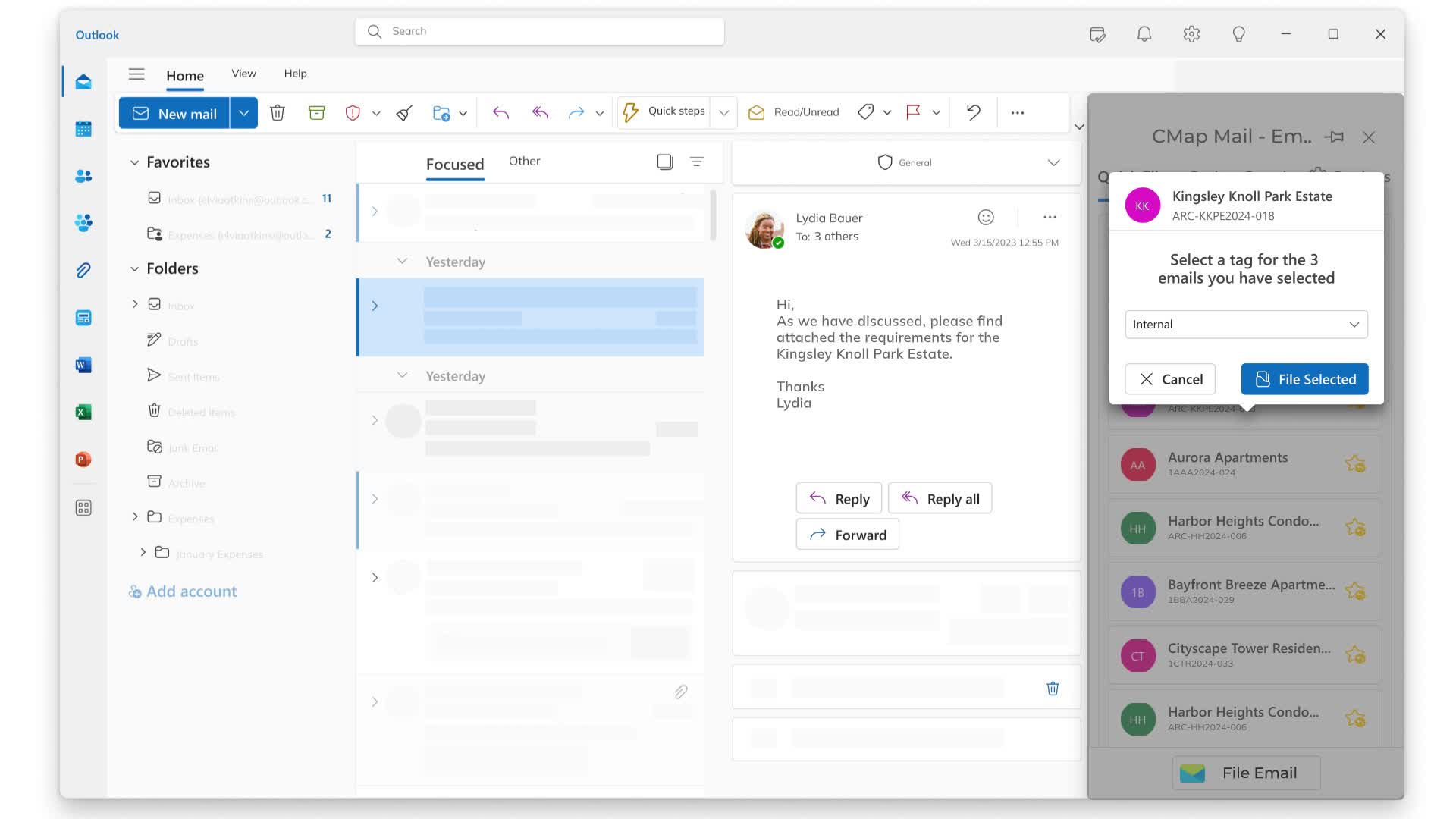Launch Excel from the left rail

pyautogui.click(x=83, y=412)
